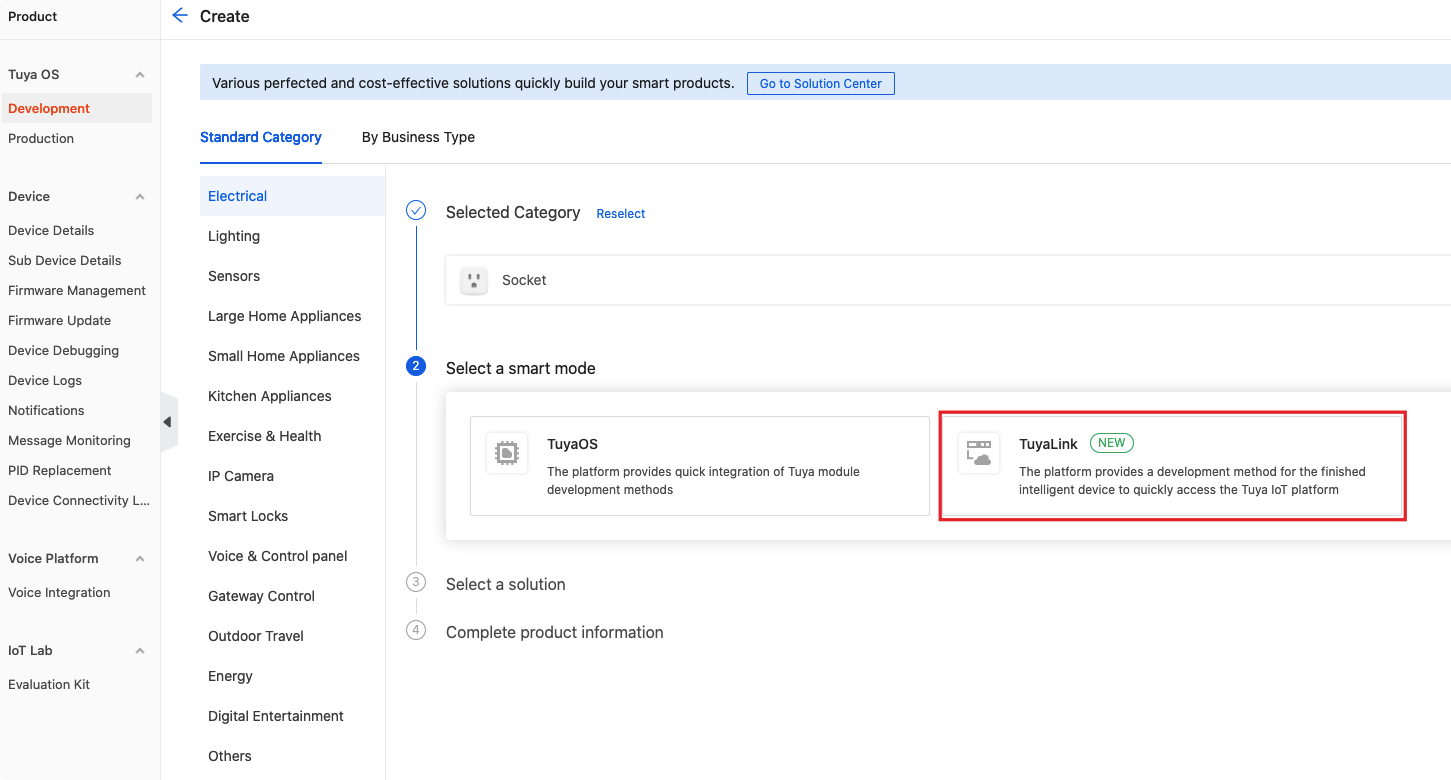Switch to By Business Type tab
The height and width of the screenshot is (780, 1451).
coord(418,137)
